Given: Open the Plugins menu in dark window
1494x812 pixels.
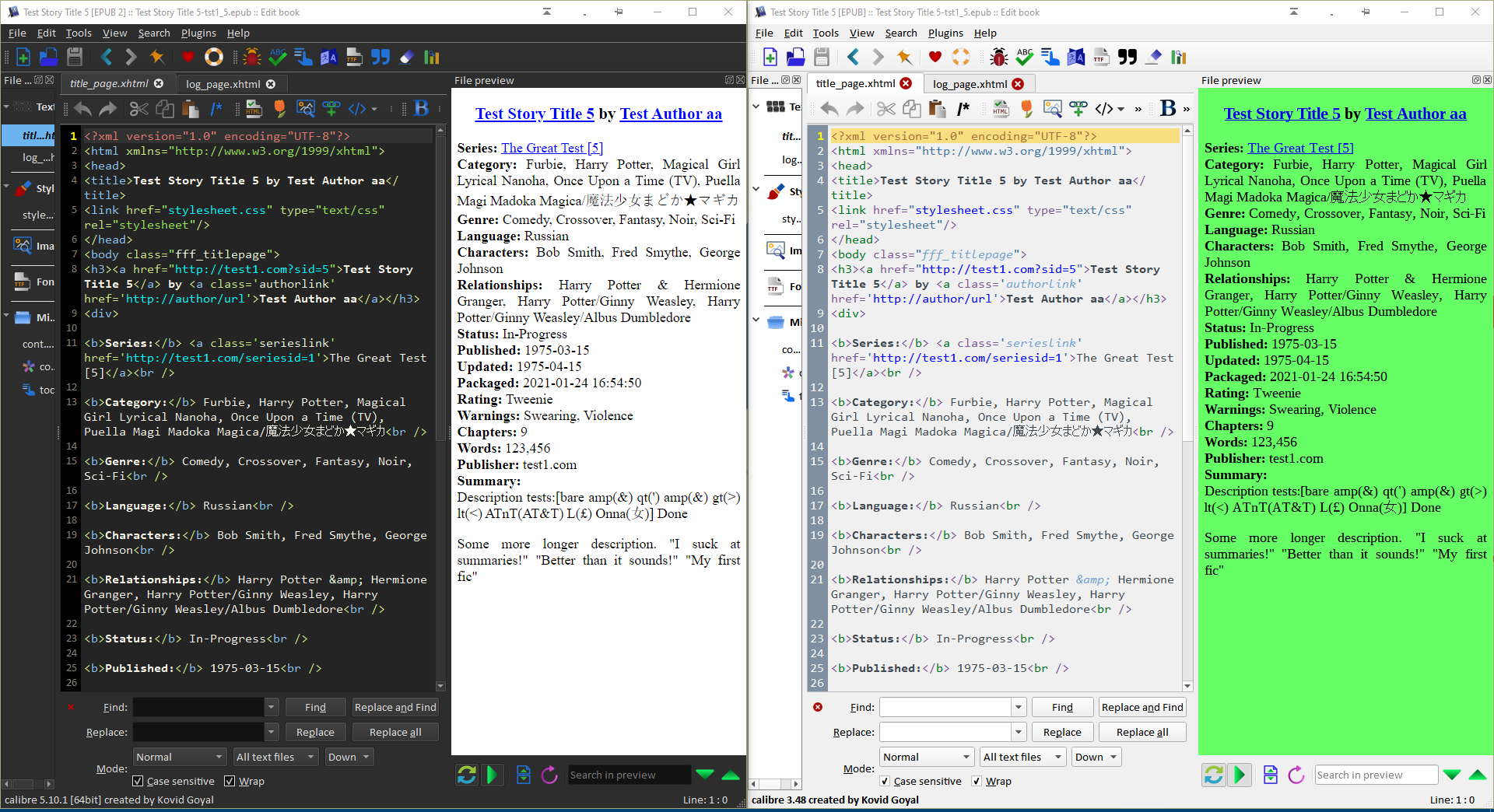Looking at the screenshot, I should click(198, 33).
